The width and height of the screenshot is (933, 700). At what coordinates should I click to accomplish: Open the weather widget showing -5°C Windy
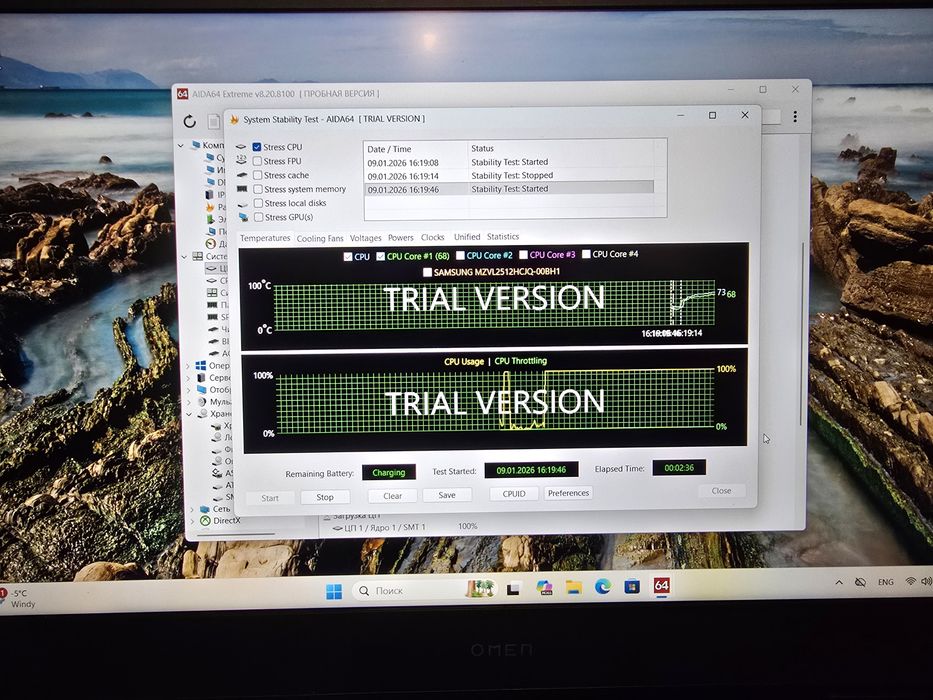click(18, 598)
